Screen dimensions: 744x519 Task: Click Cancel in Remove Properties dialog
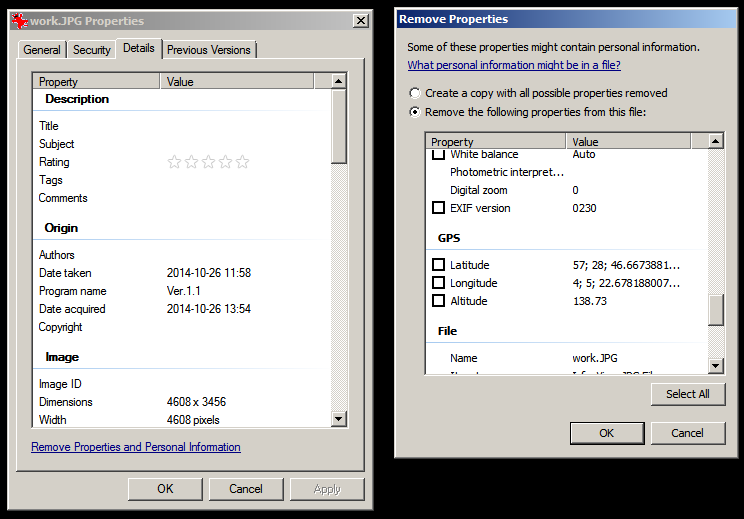[688, 433]
